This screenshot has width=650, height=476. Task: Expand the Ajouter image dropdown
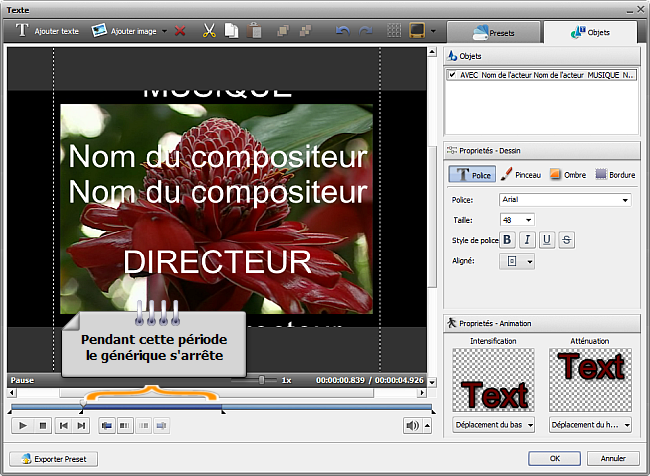click(165, 31)
